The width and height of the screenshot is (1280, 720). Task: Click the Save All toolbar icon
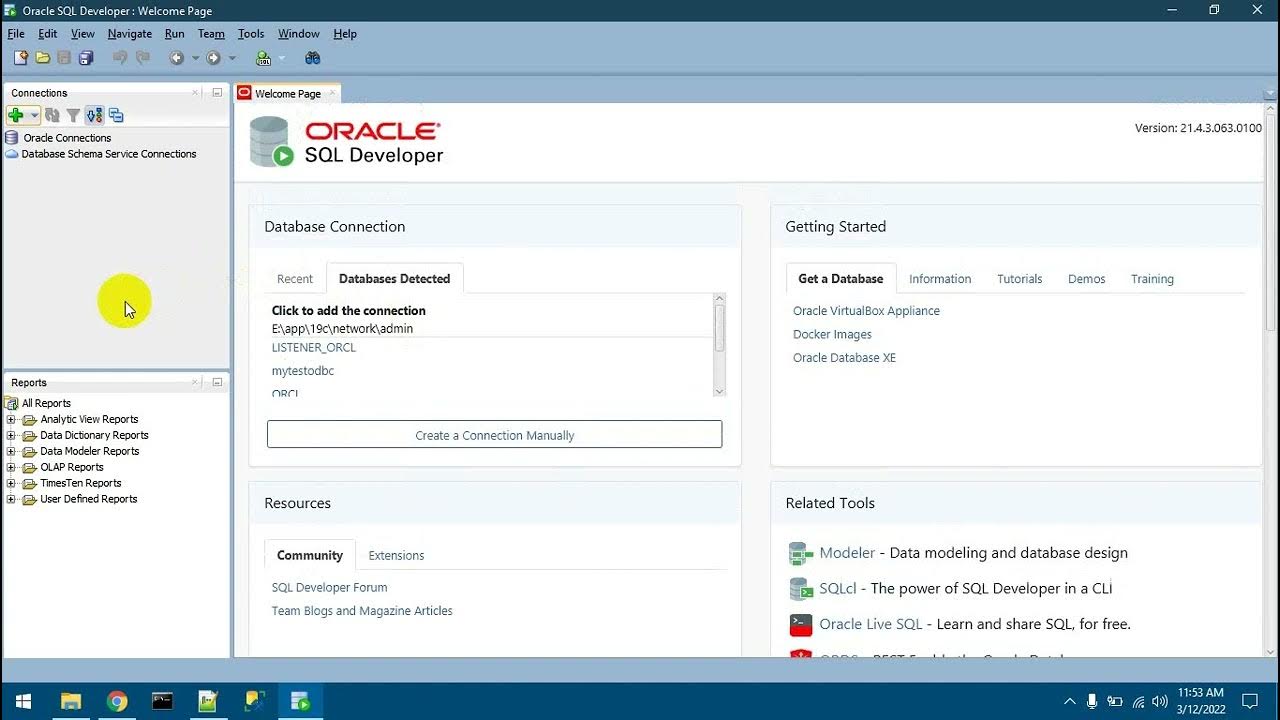pyautogui.click(x=86, y=58)
